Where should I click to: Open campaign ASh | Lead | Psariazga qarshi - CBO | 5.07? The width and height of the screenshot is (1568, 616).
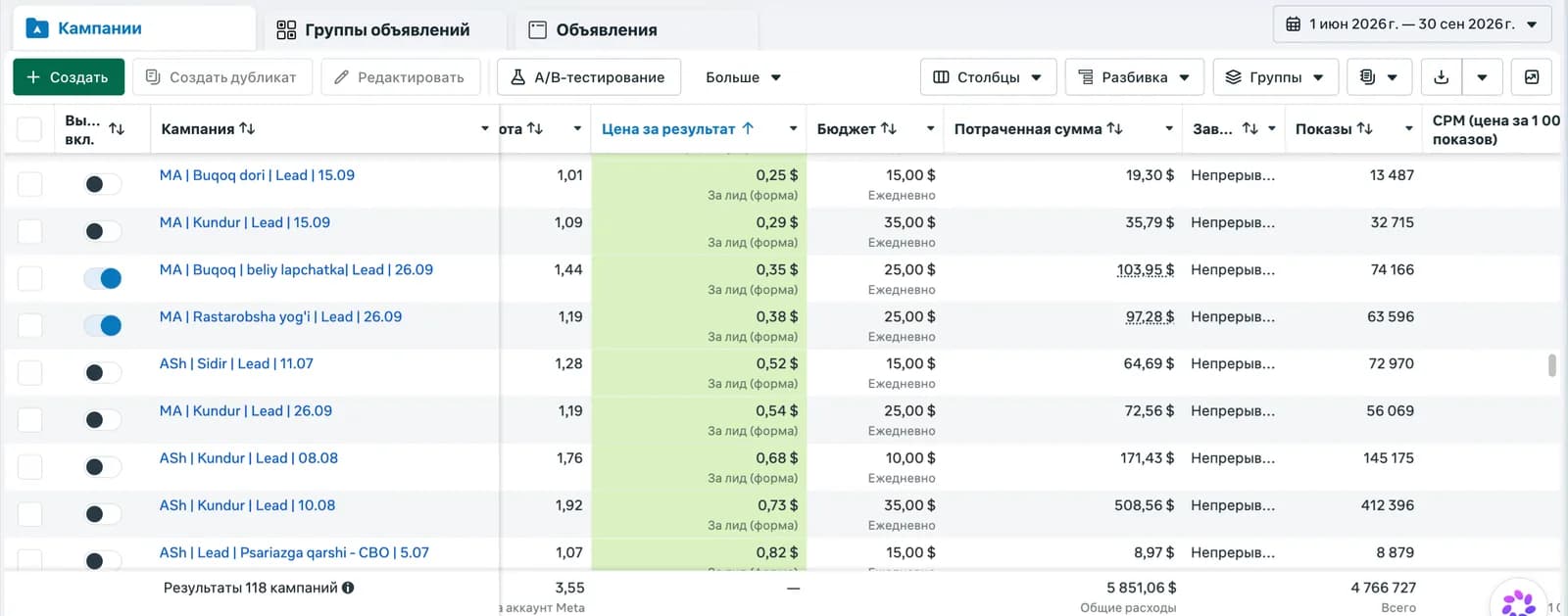coord(294,552)
